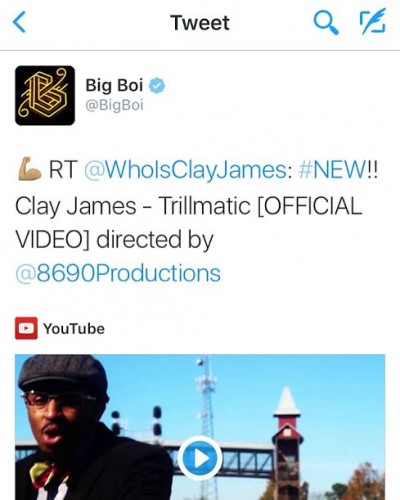The width and height of the screenshot is (400, 500).
Task: Tap the back arrow icon
Action: point(19,22)
